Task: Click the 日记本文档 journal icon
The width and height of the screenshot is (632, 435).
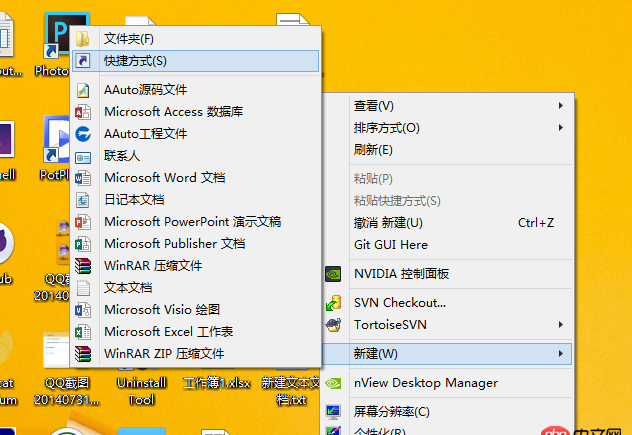Action: tap(83, 200)
